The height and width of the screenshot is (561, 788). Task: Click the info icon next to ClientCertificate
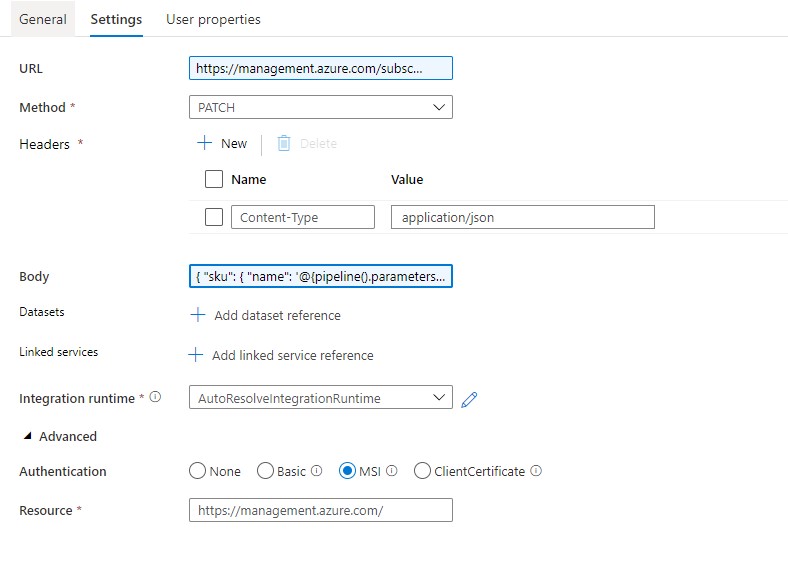537,471
